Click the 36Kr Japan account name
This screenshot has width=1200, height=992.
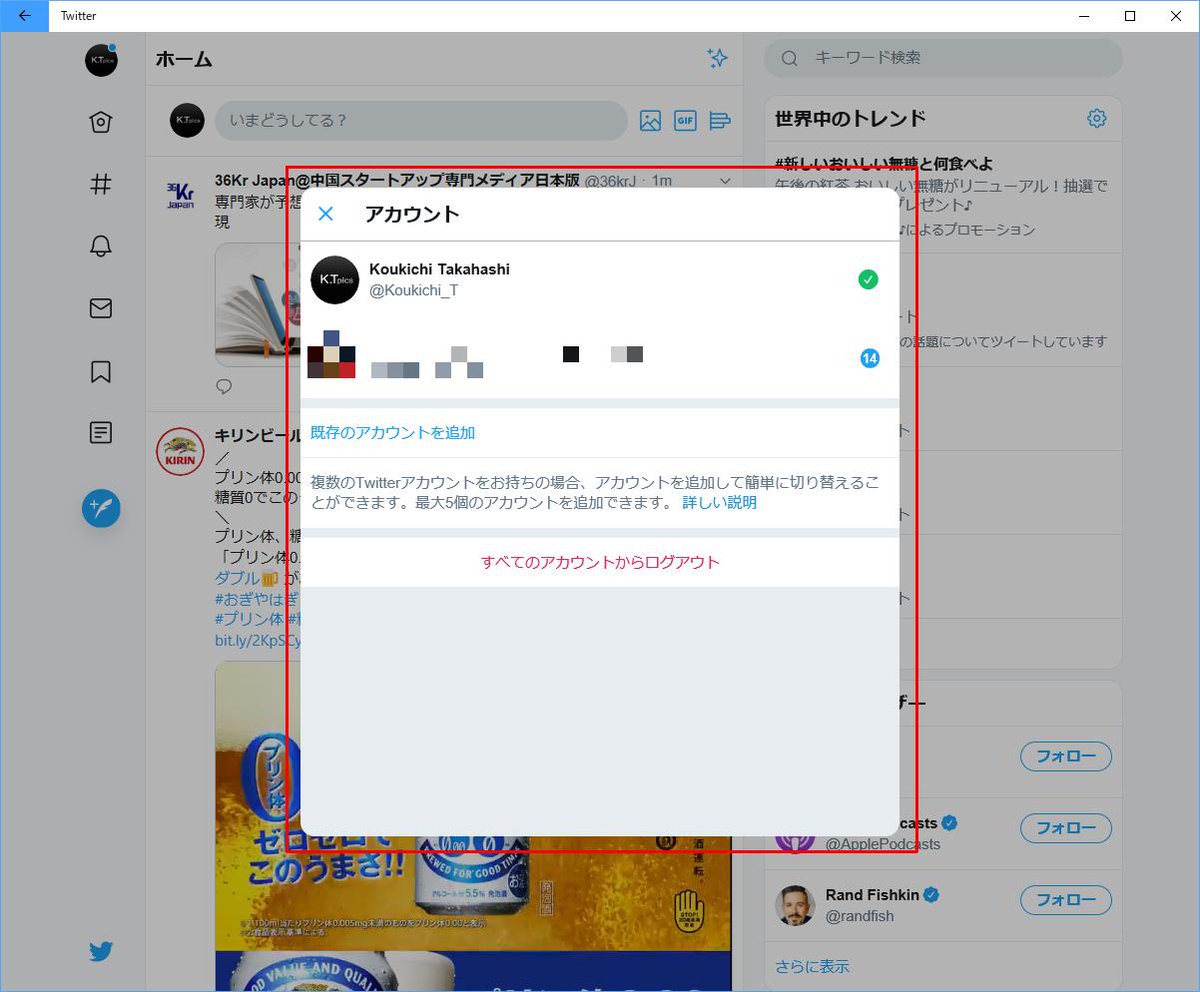point(397,181)
